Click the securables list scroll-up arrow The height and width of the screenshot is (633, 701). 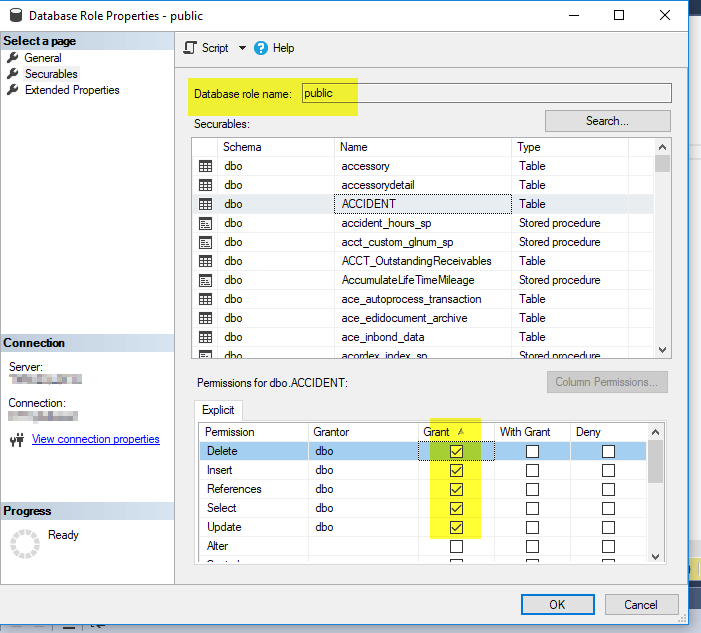[x=663, y=147]
